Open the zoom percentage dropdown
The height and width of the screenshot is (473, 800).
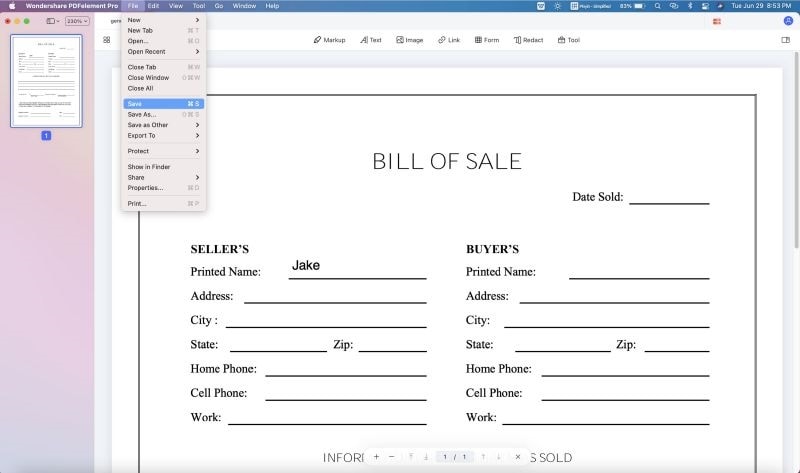pyautogui.click(x=78, y=21)
